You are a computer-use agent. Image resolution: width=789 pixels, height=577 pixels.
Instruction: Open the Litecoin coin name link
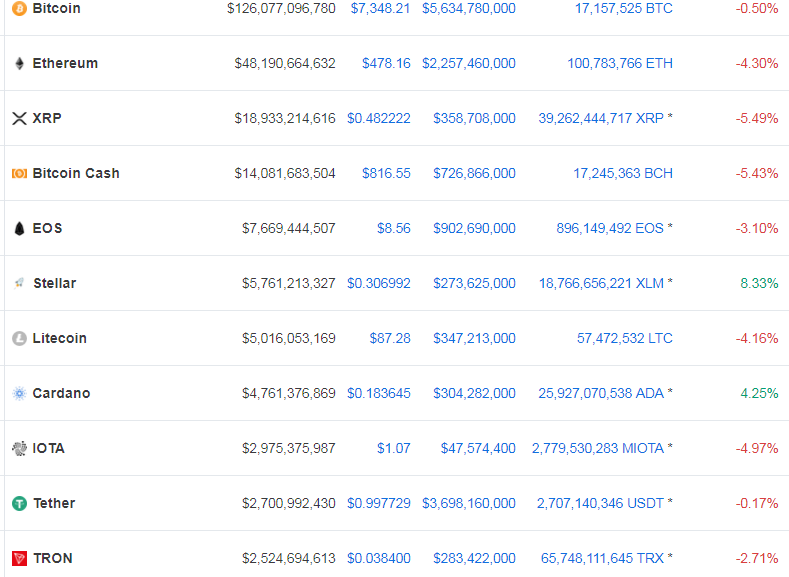[x=60, y=338]
